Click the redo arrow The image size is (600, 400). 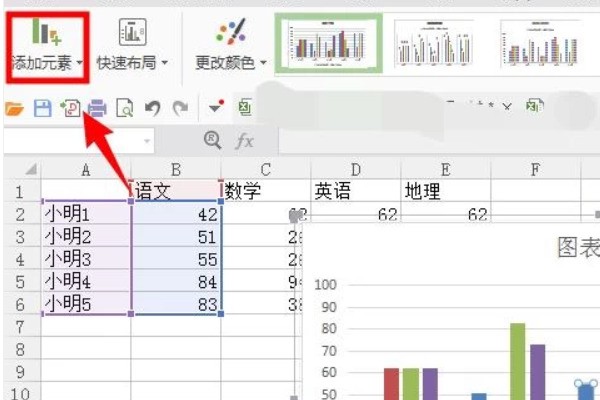(180, 108)
